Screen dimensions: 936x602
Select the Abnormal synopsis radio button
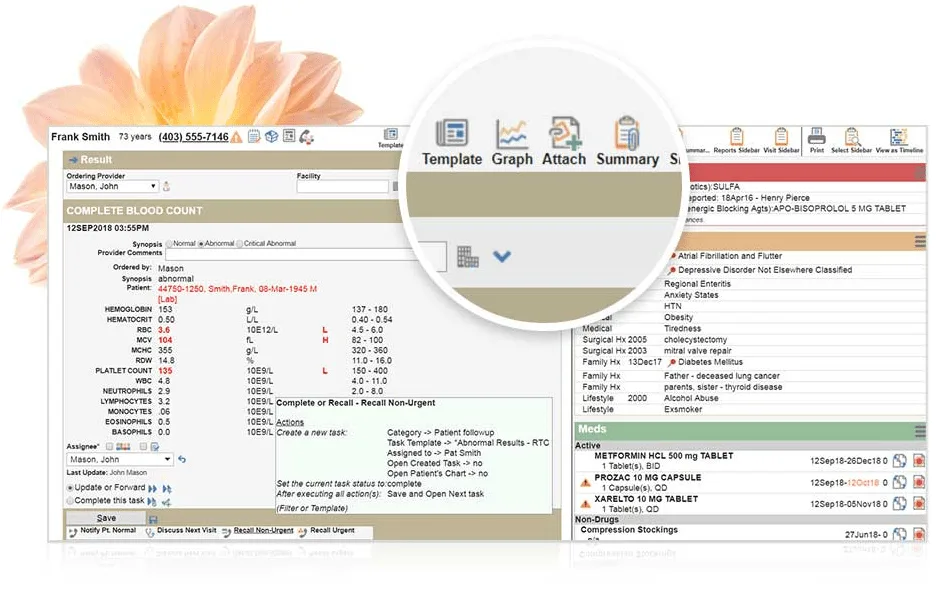pos(202,242)
